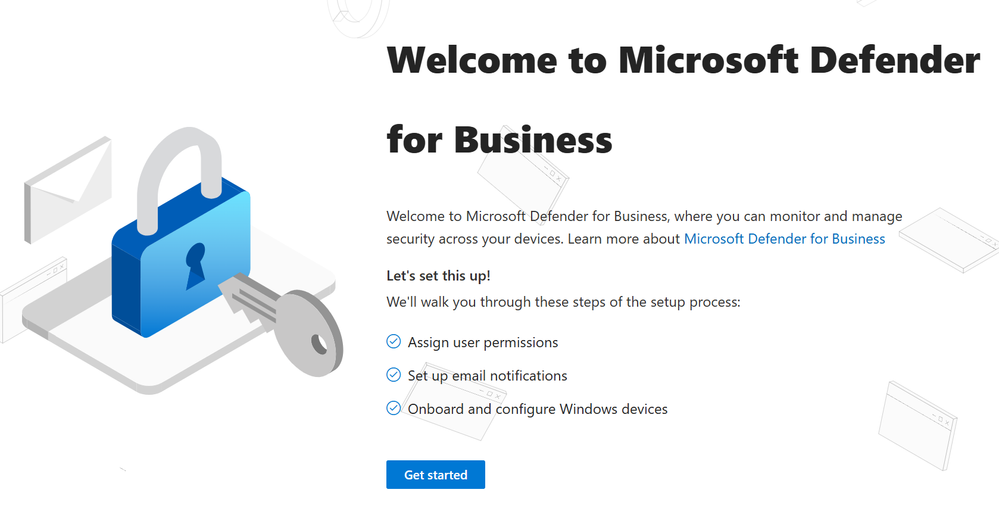Select the Onboard and configure Windows devices text
999x517 pixels.
(538, 409)
